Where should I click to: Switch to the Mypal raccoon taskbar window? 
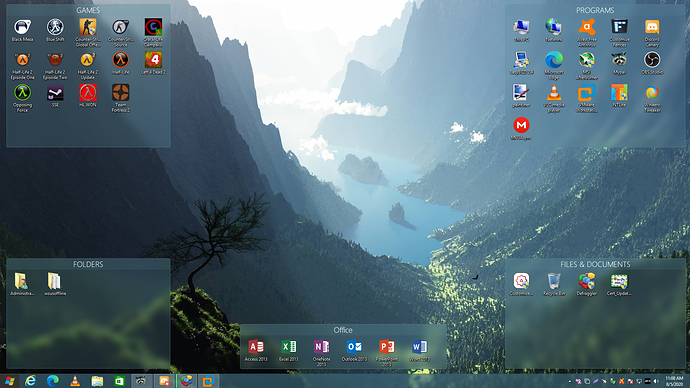[141, 381]
